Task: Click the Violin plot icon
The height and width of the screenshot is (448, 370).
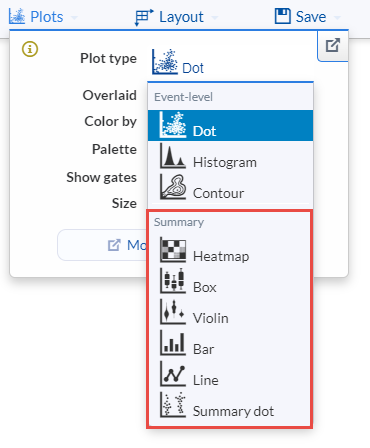Action: coord(173,312)
